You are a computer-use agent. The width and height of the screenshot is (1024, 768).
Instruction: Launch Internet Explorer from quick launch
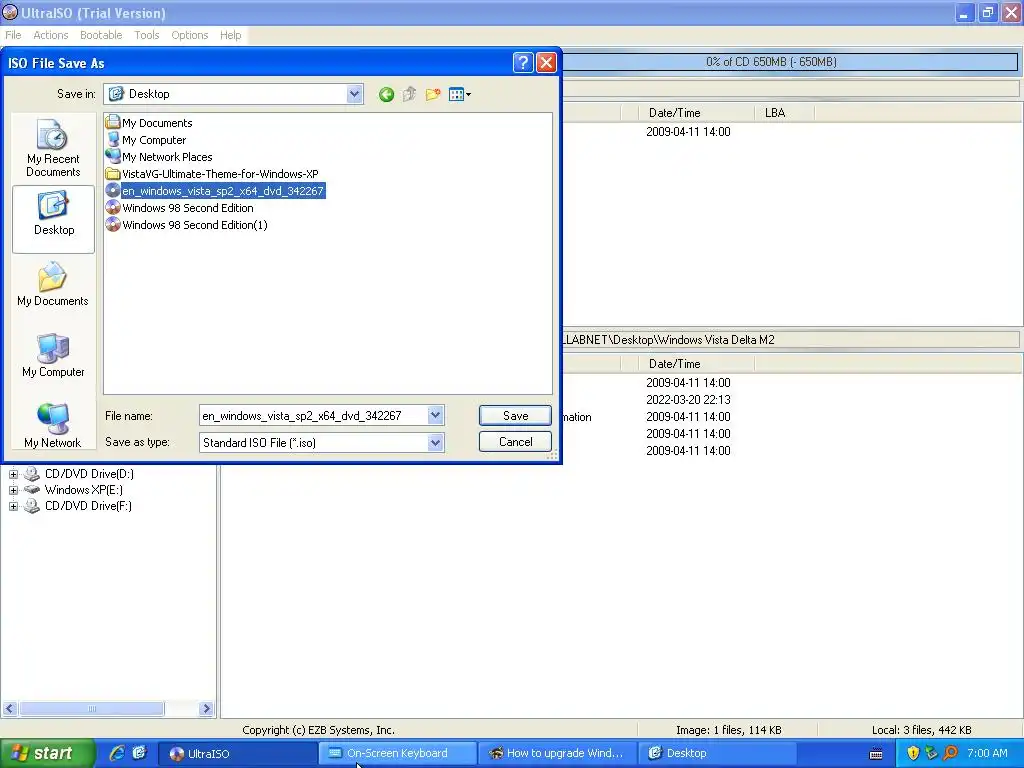[x=117, y=753]
